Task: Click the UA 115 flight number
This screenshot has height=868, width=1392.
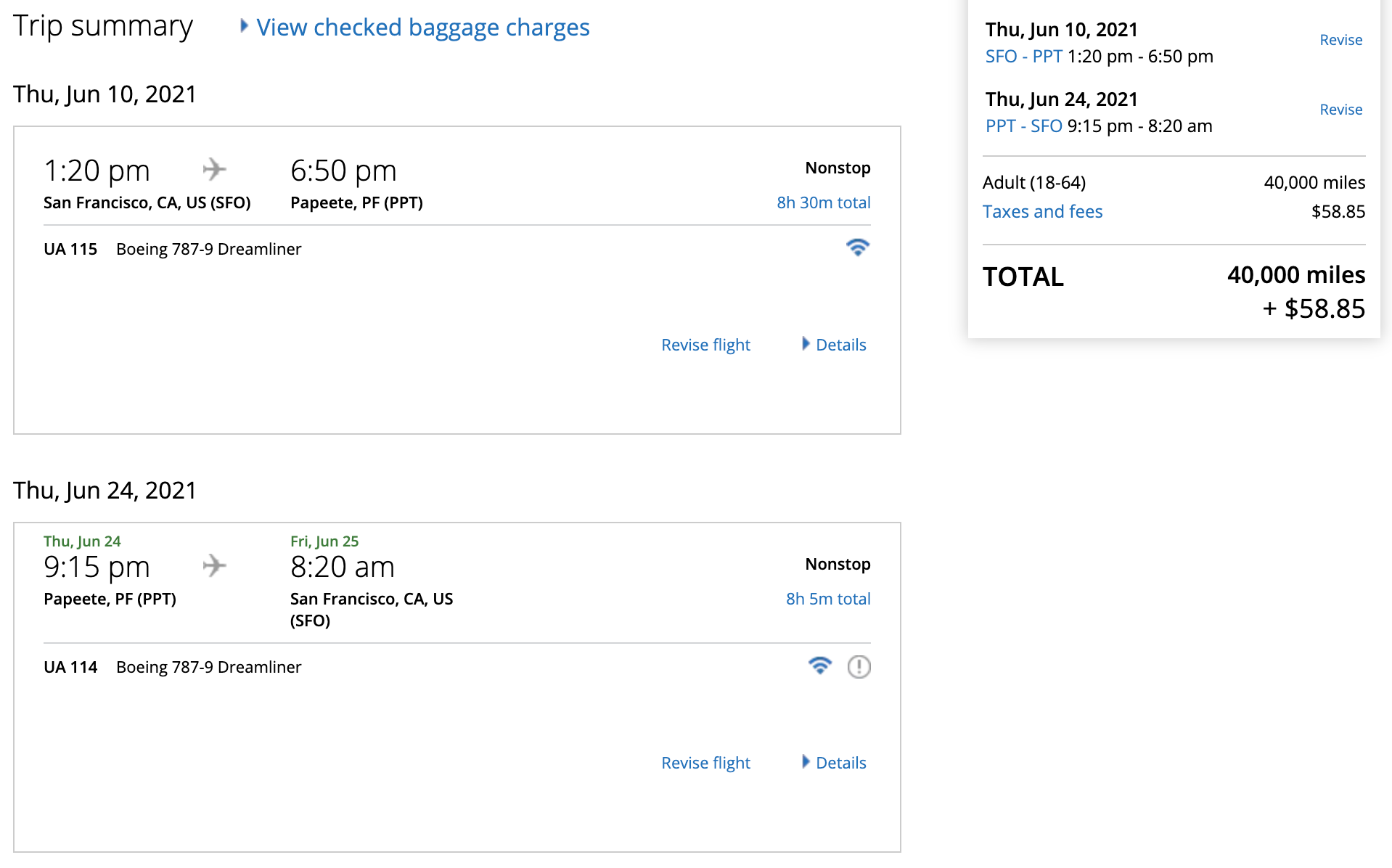Action: [70, 249]
